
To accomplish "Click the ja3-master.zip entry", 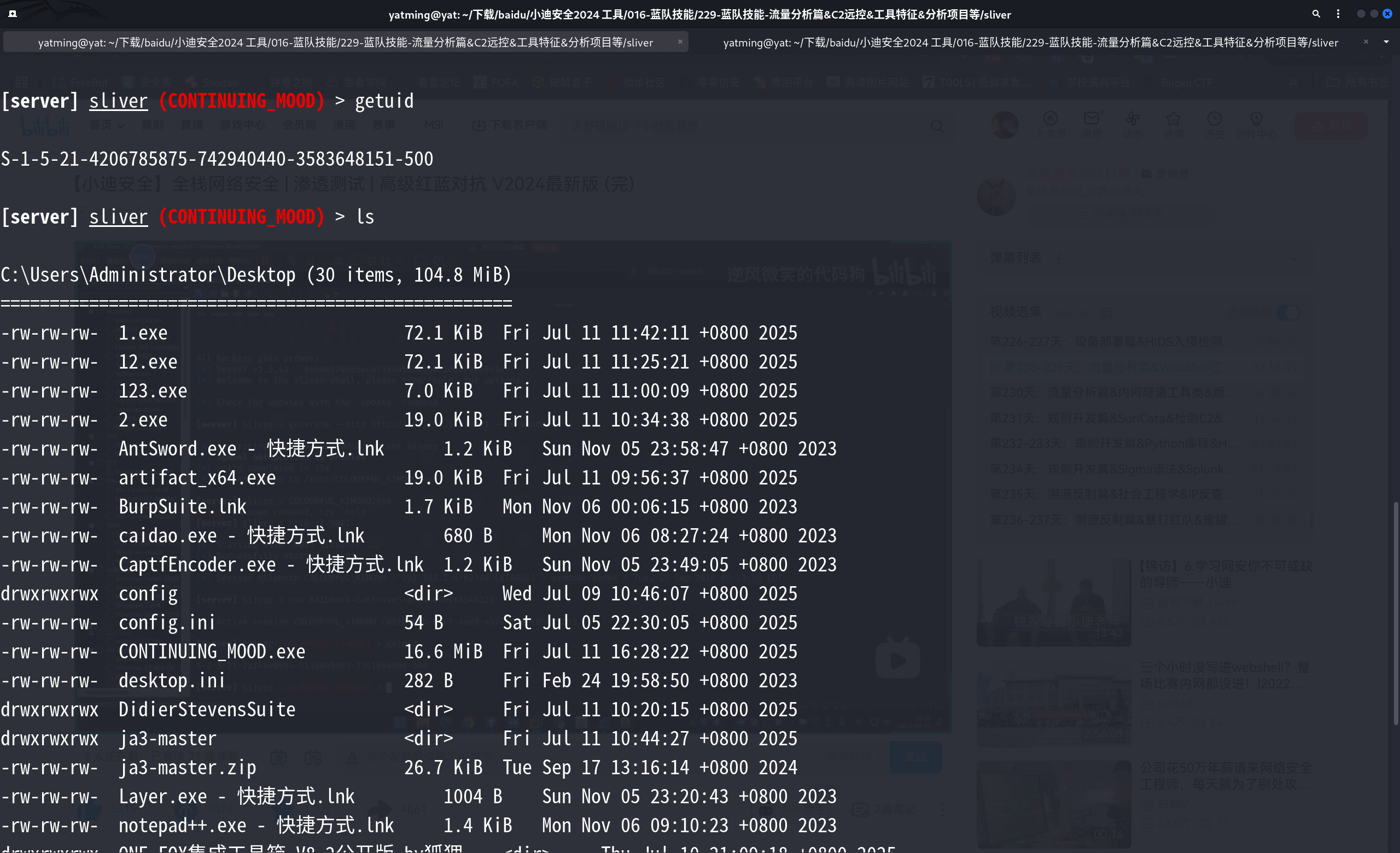I will click(x=187, y=767).
